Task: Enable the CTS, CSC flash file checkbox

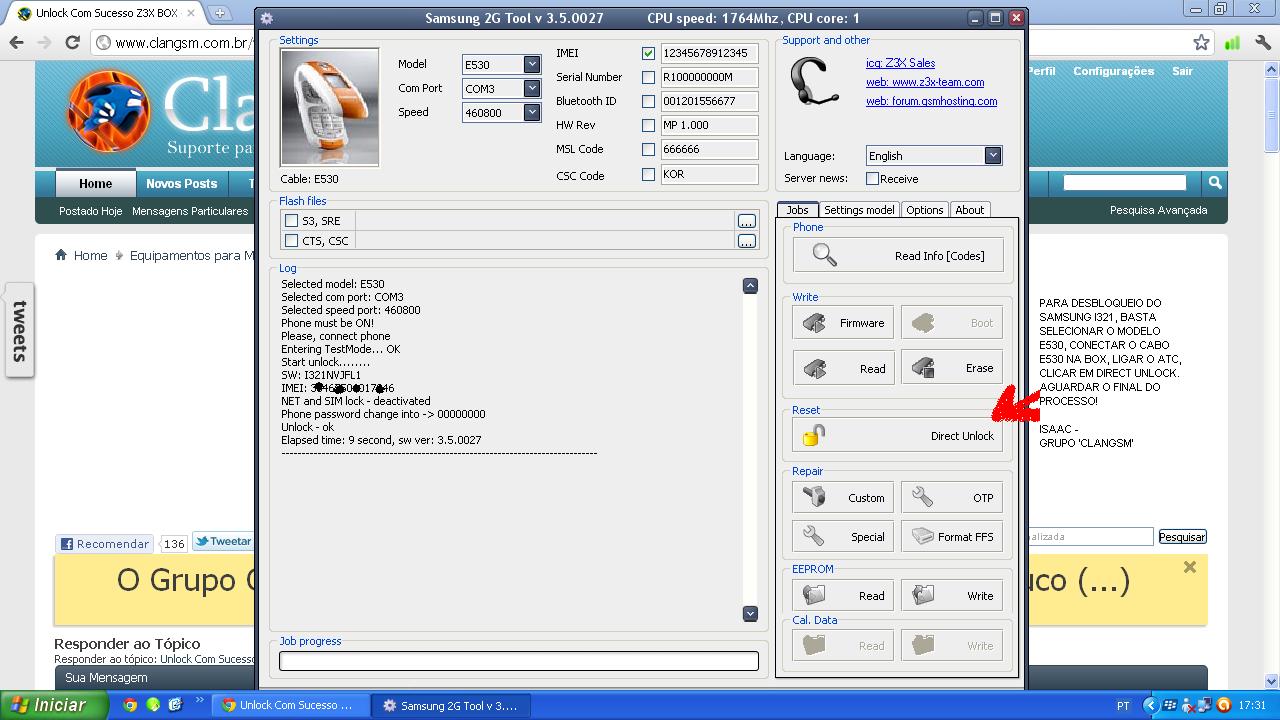Action: (291, 241)
